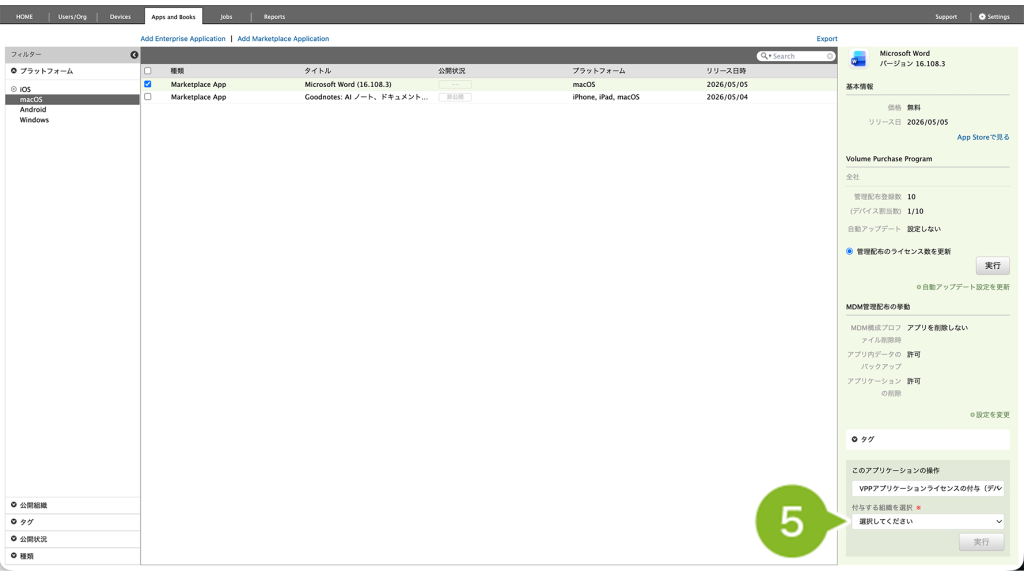Click Add Marketplace Application link
The width and height of the screenshot is (1024, 576).
coord(283,39)
